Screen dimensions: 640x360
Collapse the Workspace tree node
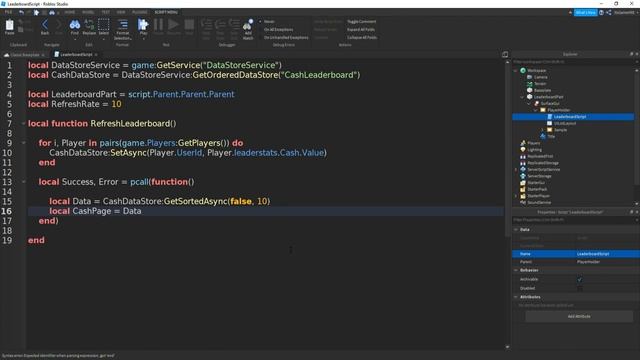pos(516,71)
